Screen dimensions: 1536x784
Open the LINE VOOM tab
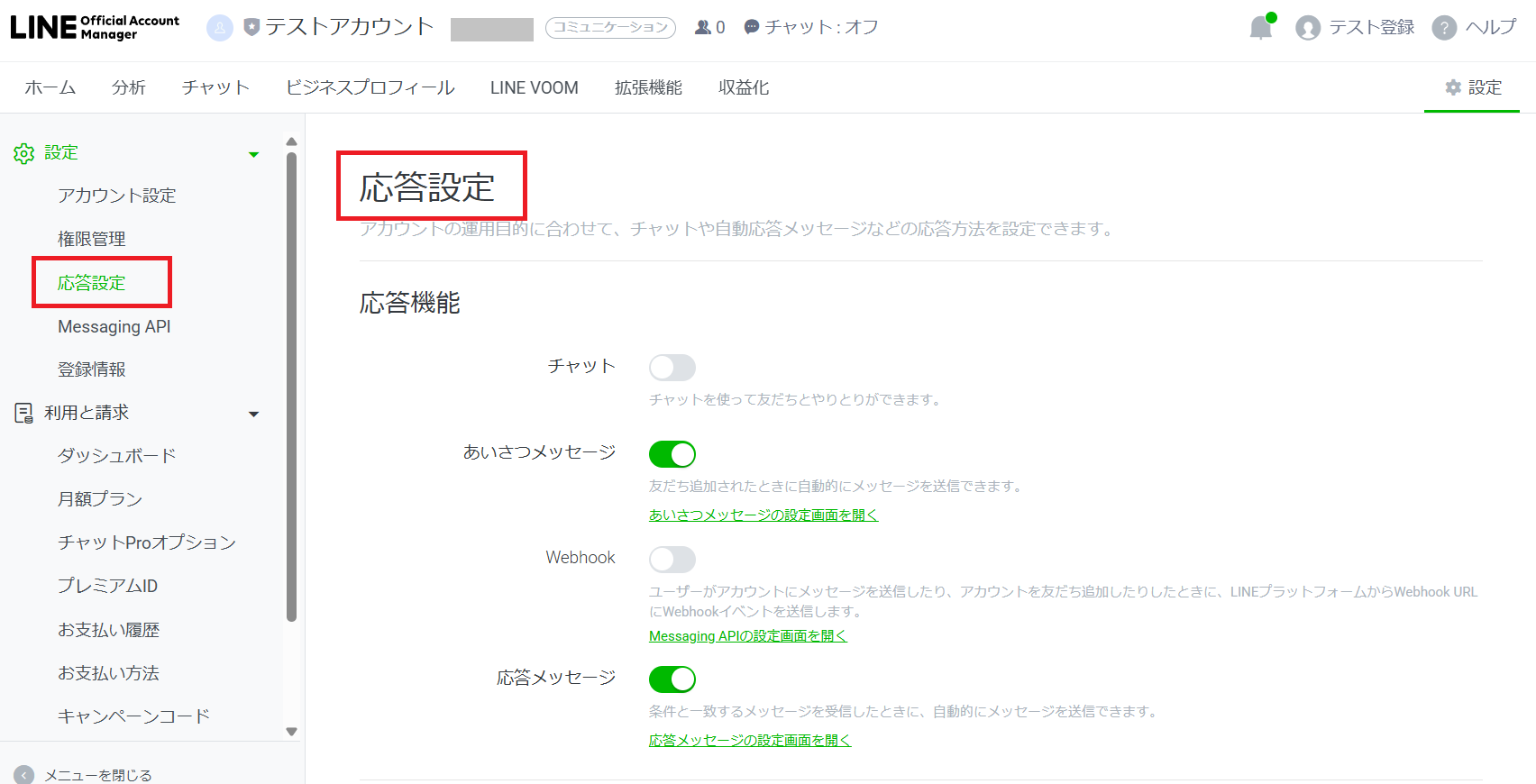534,87
